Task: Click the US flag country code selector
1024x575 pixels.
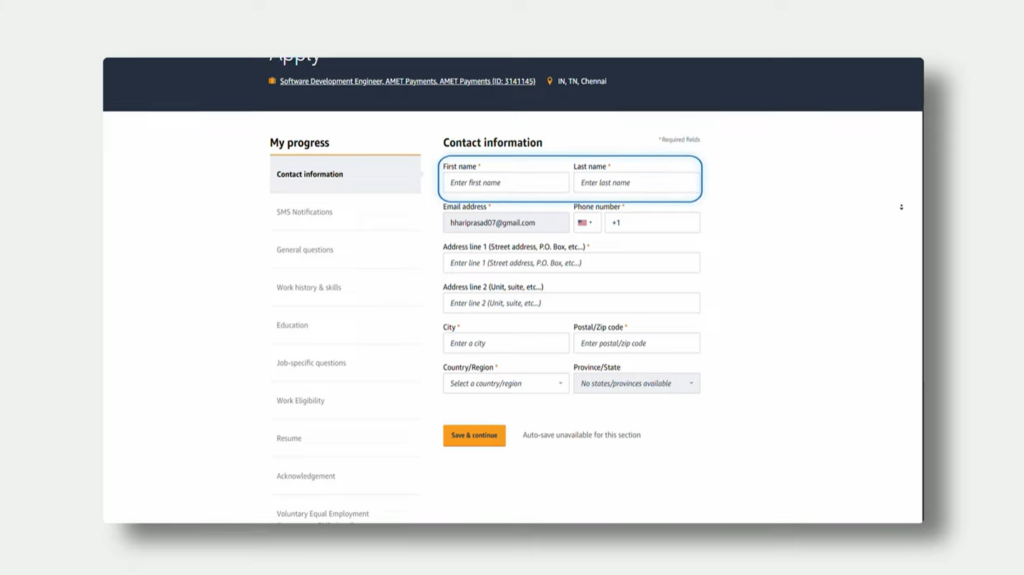Action: point(586,223)
